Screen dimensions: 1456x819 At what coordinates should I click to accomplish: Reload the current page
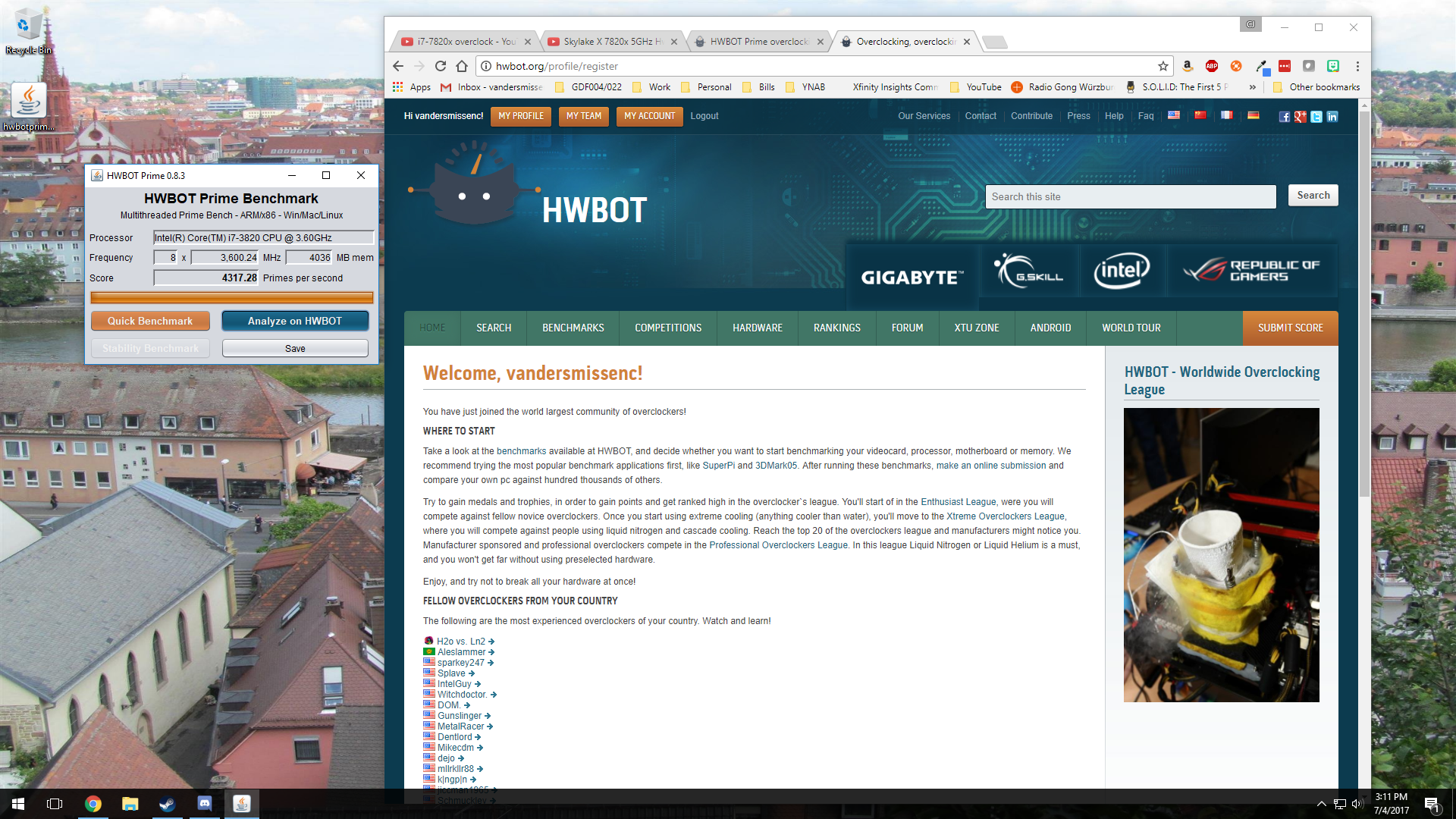441,66
